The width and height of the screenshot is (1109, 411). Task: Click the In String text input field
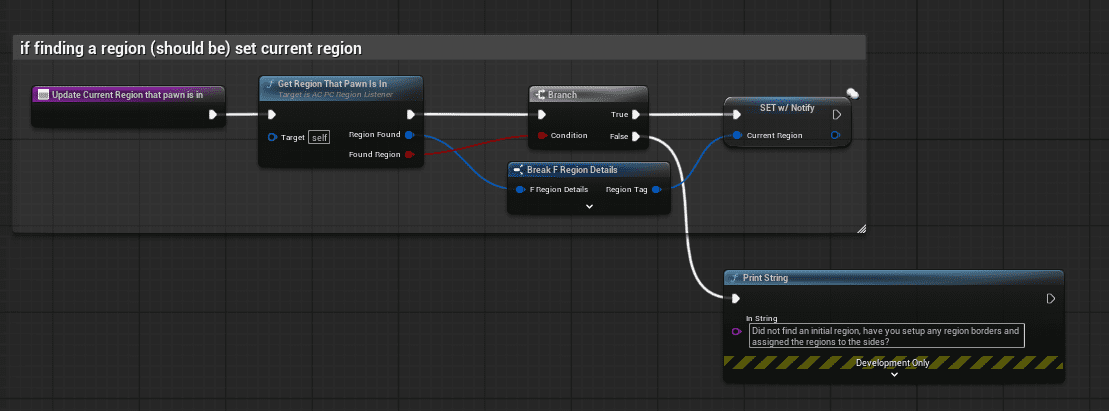point(887,335)
